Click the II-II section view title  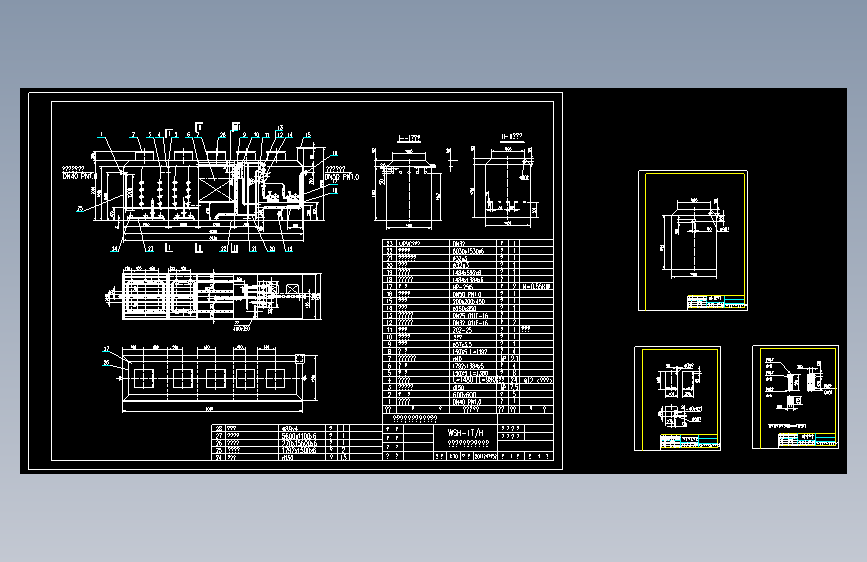coord(511,136)
